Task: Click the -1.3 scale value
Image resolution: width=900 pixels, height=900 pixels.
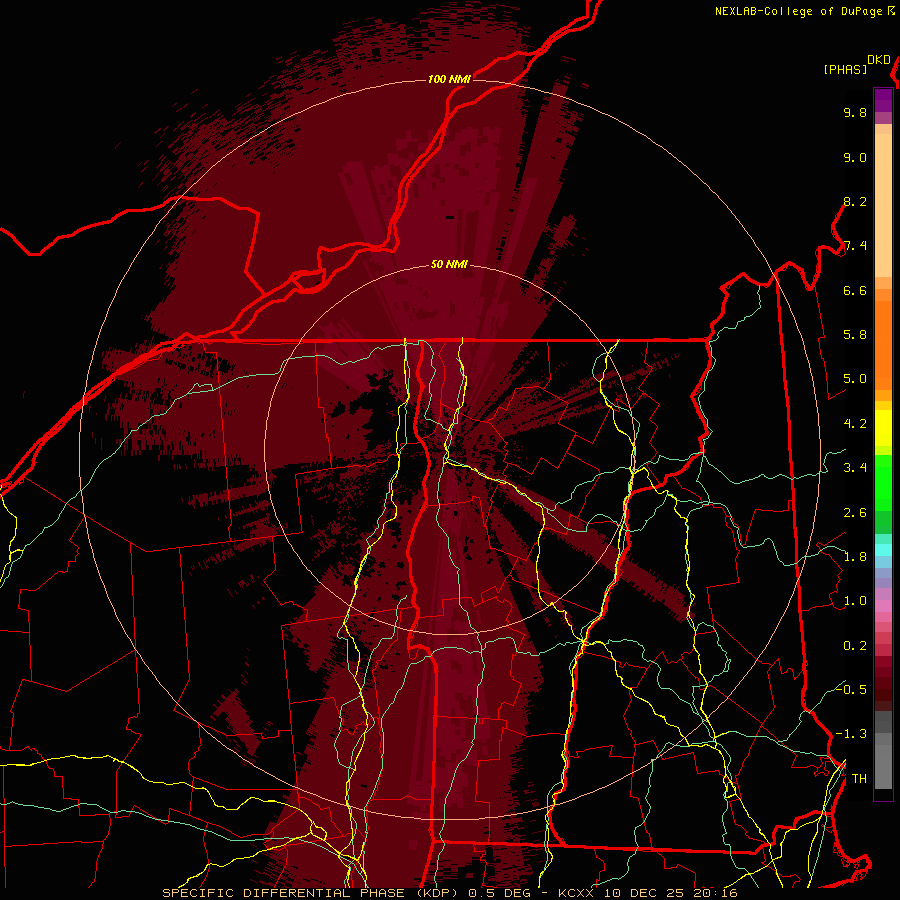Action: click(x=851, y=735)
